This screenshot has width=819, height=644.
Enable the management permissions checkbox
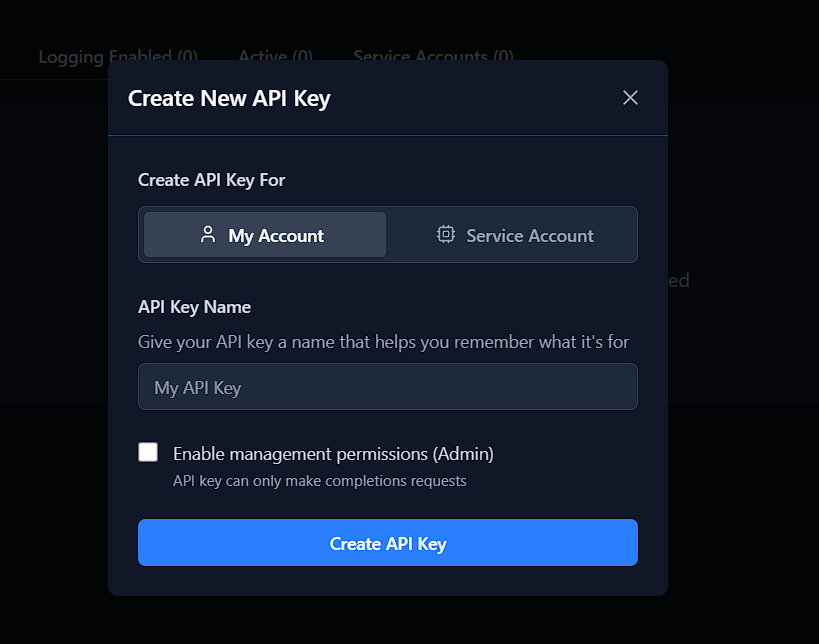[148, 452]
